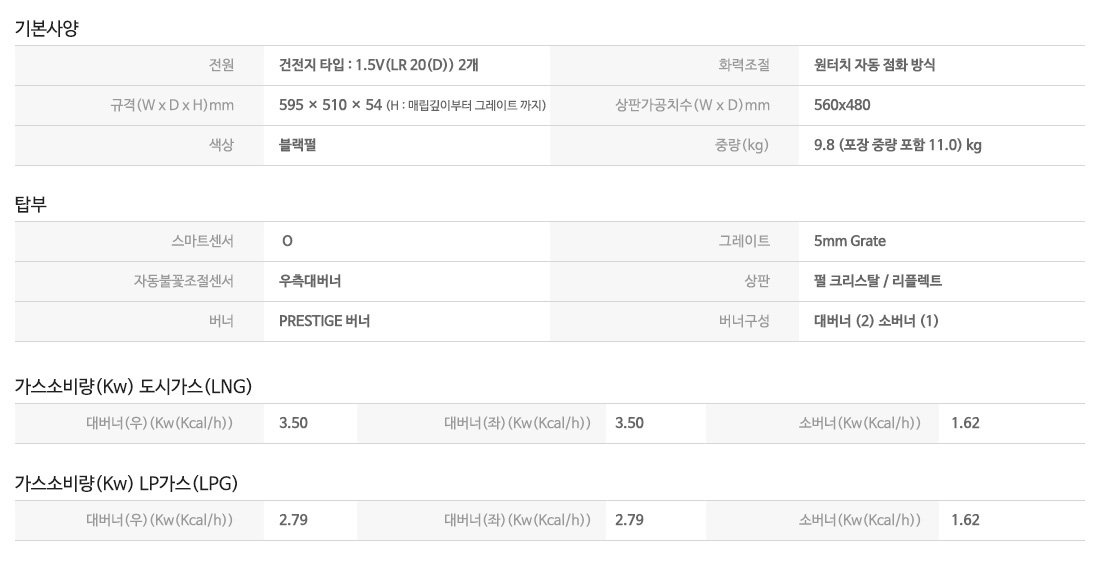
Task: Click the LNG 소버너 value 1.62
Action: (x=965, y=423)
